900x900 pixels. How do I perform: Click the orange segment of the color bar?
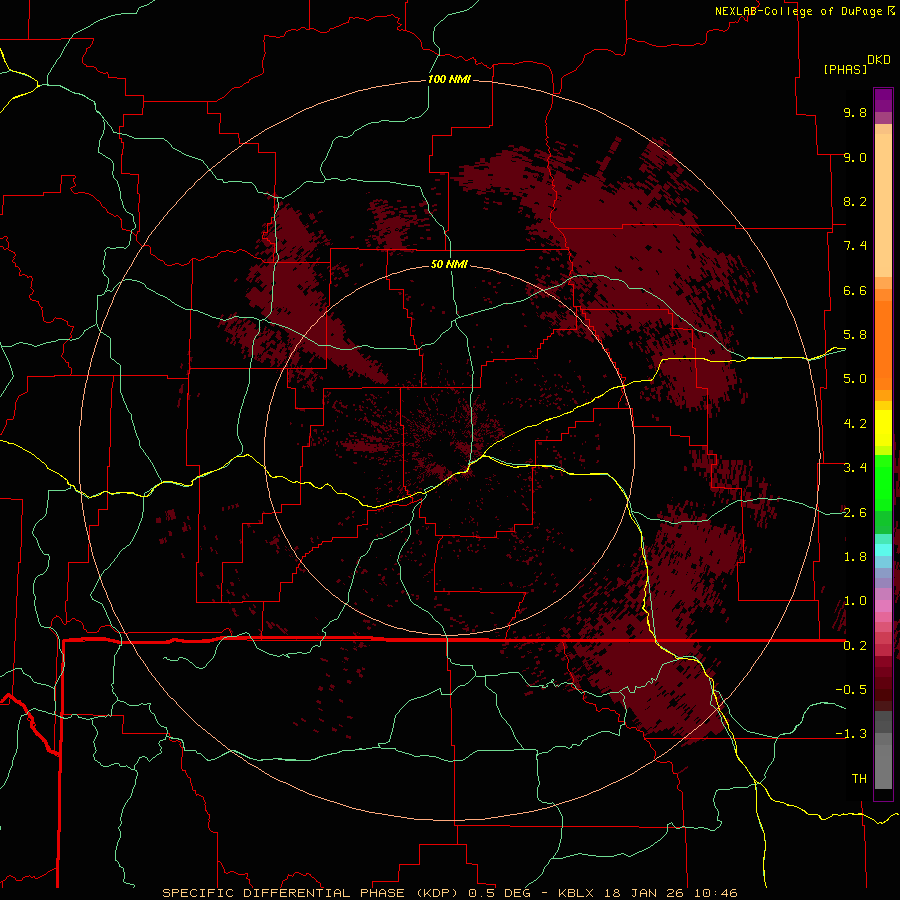pos(883,344)
